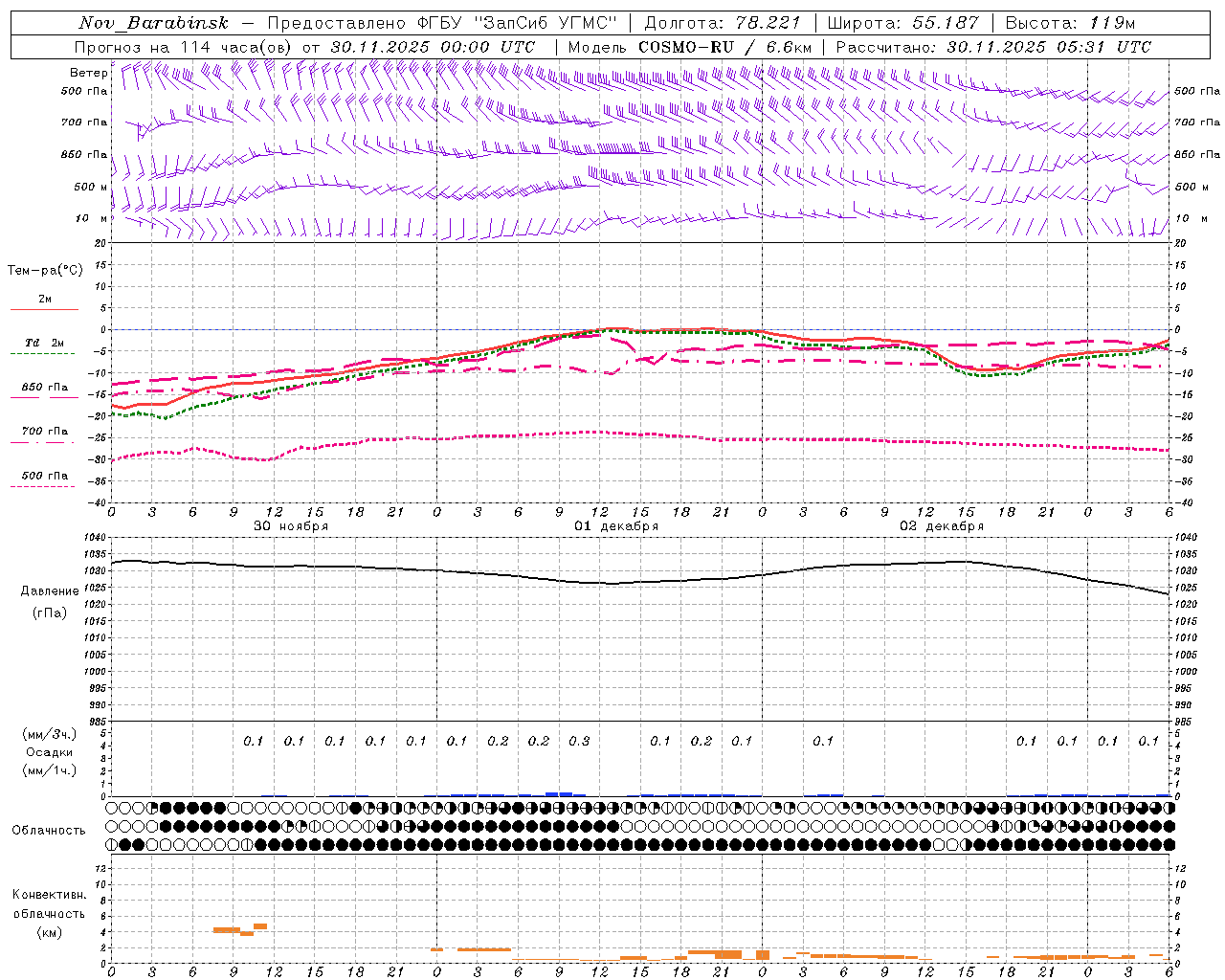This screenshot has width=1225, height=980.
Task: Click the left '700 гПа' wind level label
Action: (x=84, y=122)
